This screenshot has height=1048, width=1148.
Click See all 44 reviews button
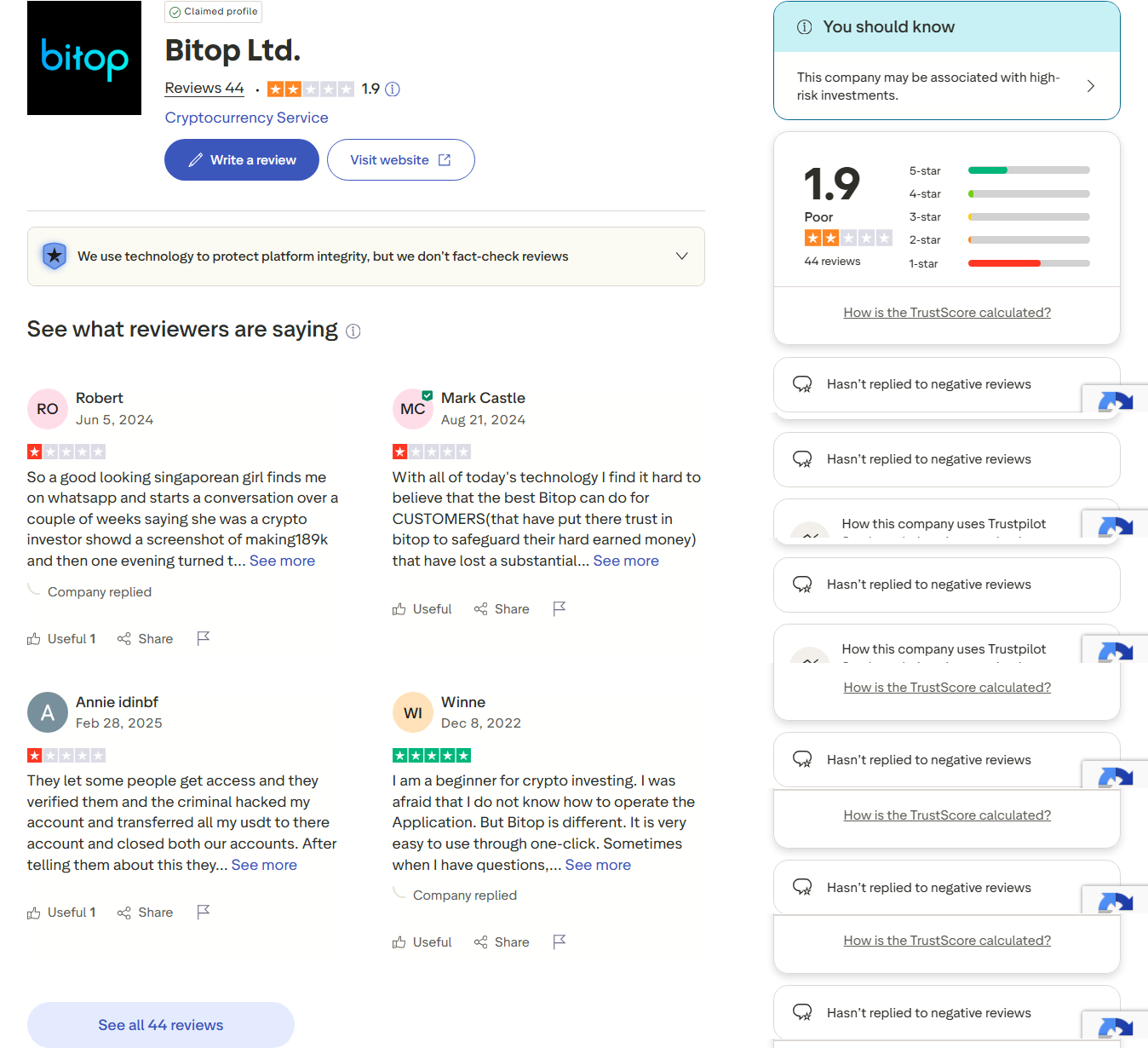point(161,1025)
